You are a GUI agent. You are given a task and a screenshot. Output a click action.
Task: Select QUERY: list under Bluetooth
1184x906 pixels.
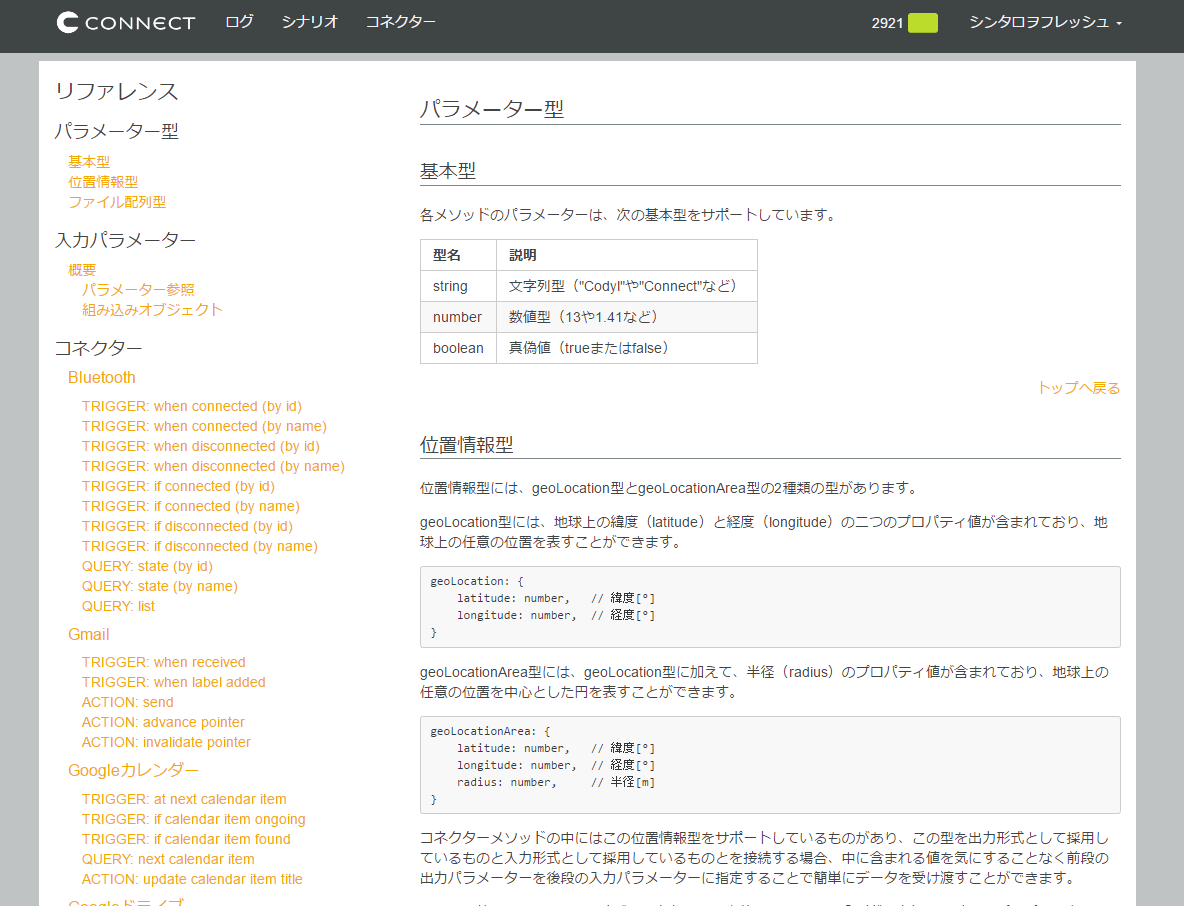pos(118,606)
